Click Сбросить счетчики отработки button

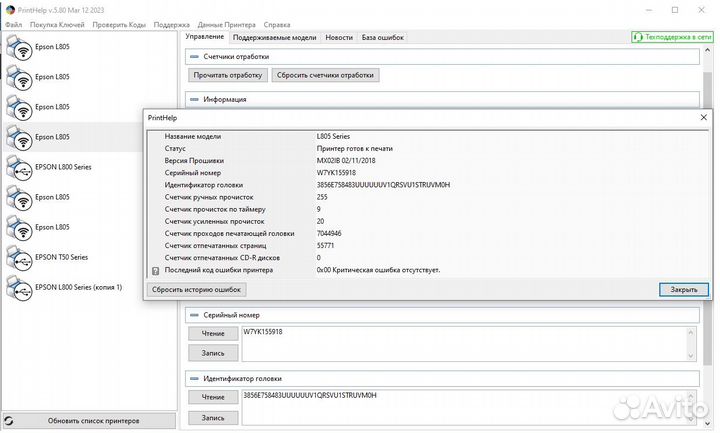pos(325,75)
